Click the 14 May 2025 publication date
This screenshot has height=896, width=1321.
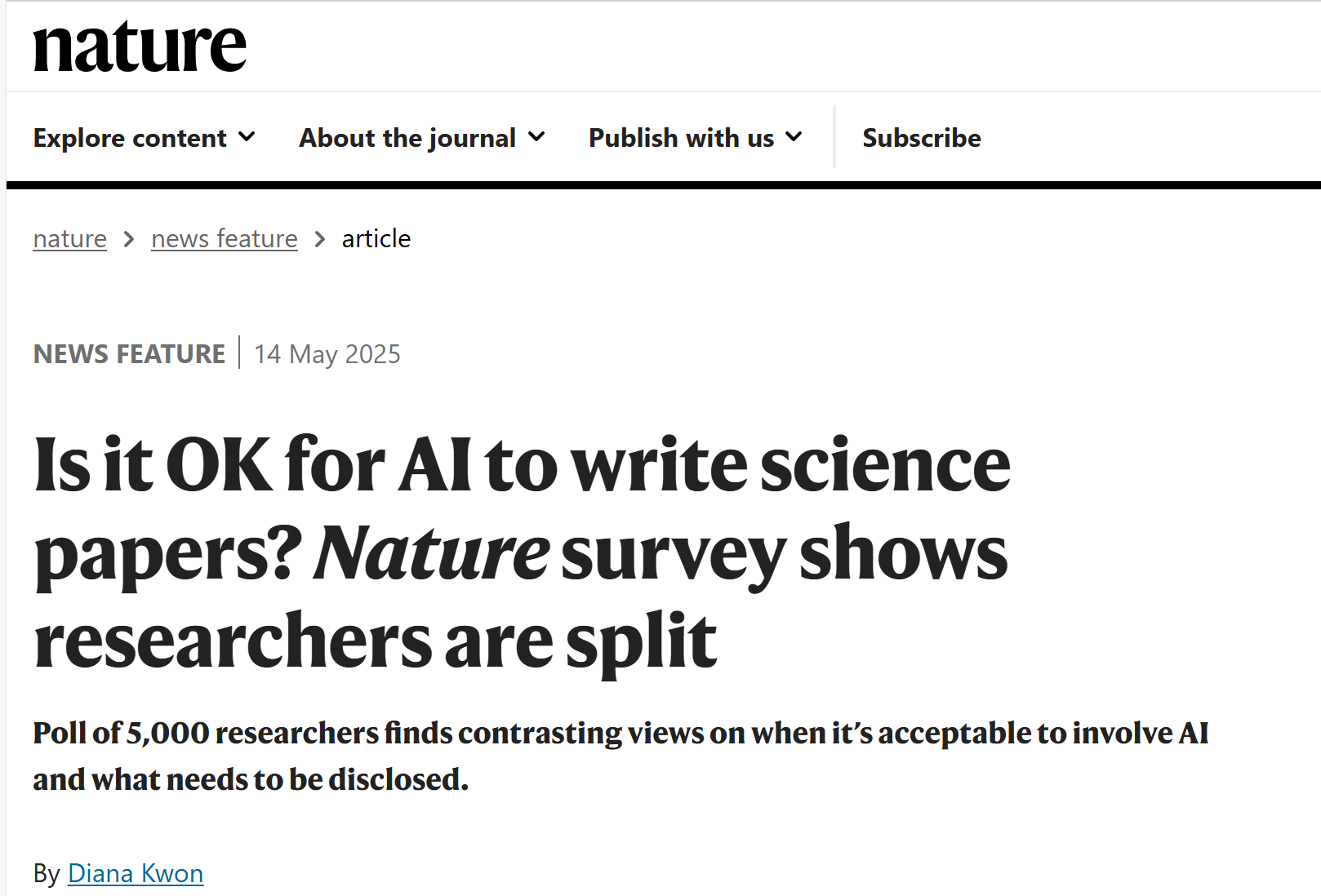tap(327, 354)
